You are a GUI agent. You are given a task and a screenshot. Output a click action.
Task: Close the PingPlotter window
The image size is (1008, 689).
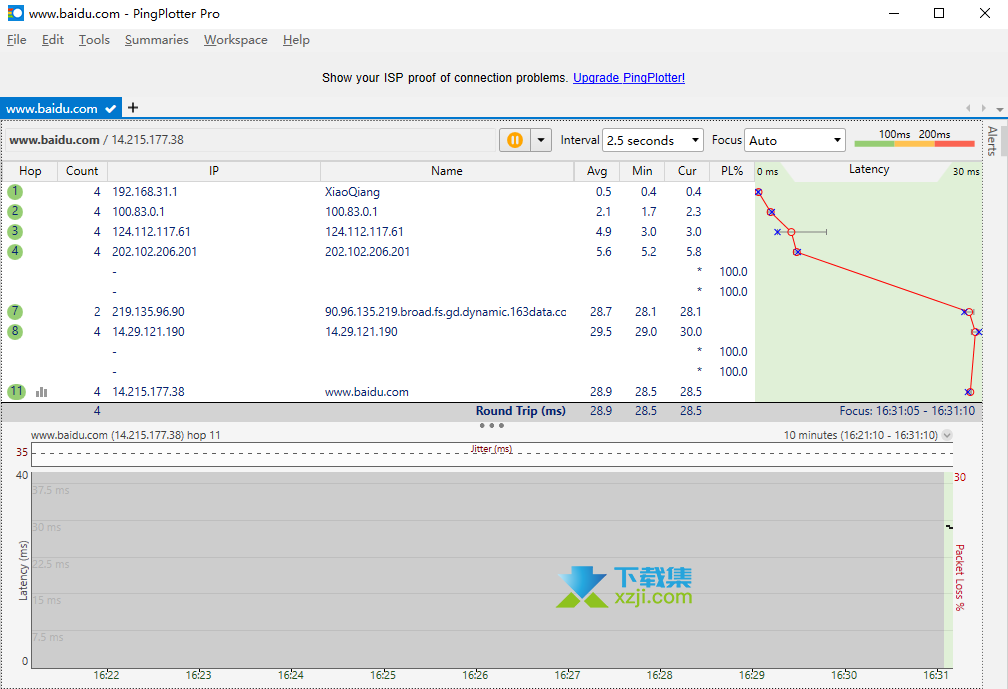pos(985,13)
